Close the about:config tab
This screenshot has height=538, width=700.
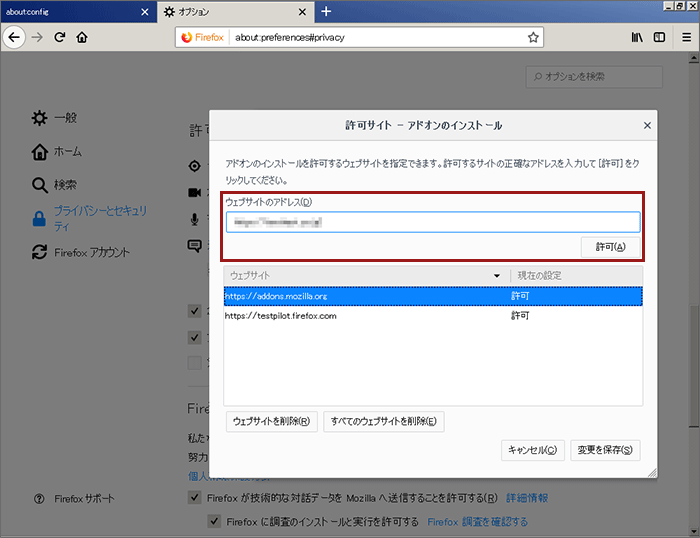pos(145,12)
